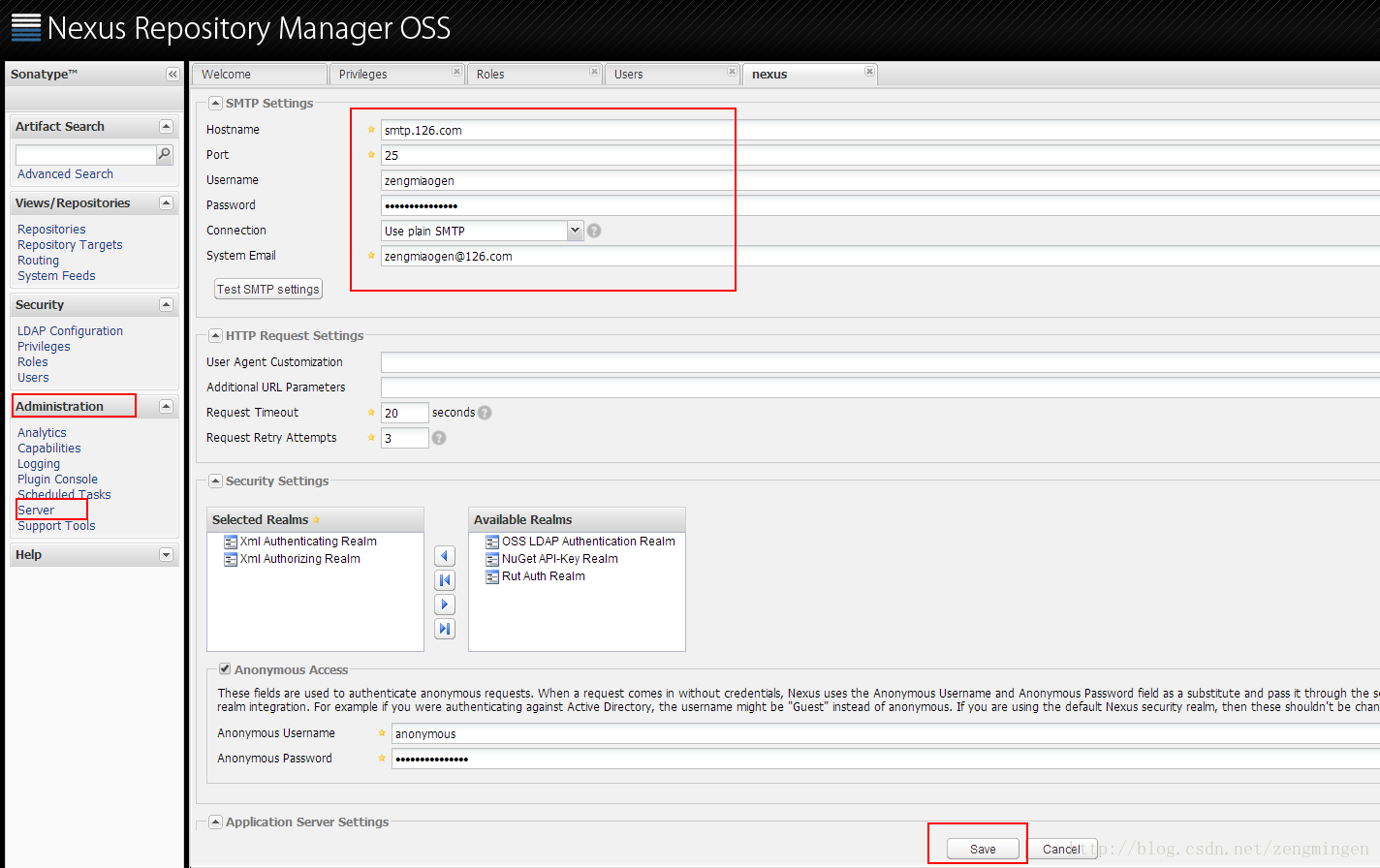Click the Test SMTP settings button
The height and width of the screenshot is (868, 1380).
268,289
